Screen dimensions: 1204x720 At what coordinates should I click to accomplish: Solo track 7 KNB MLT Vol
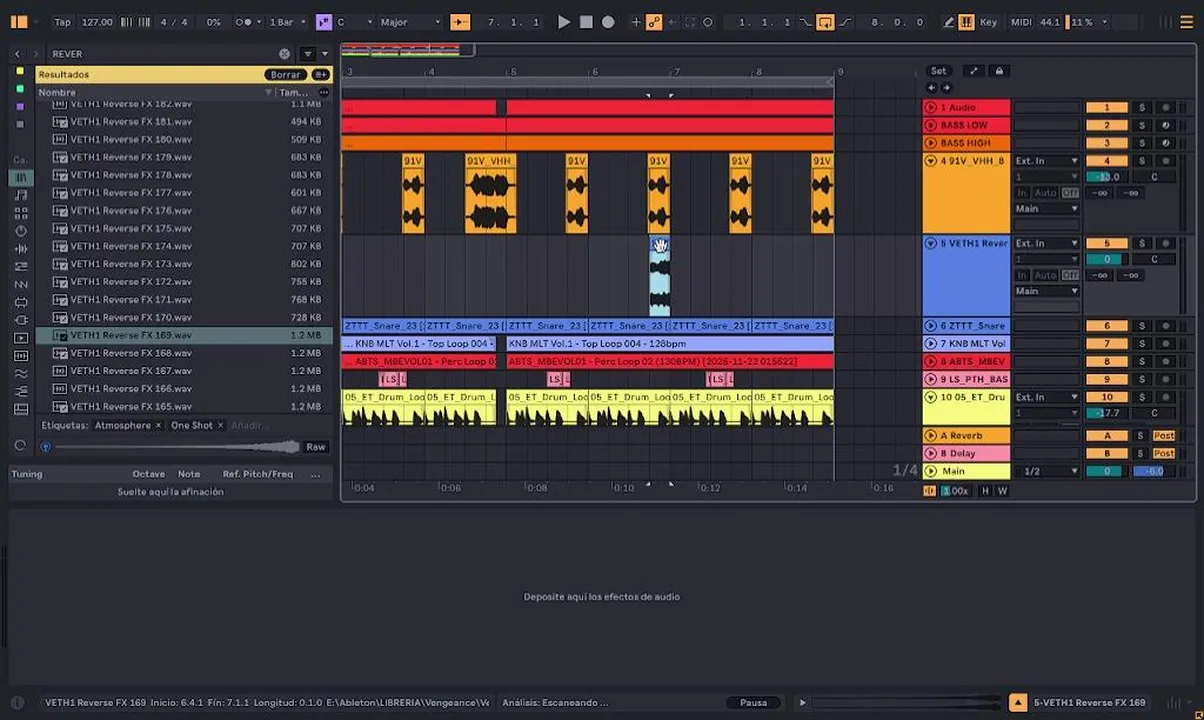pyautogui.click(x=1142, y=344)
